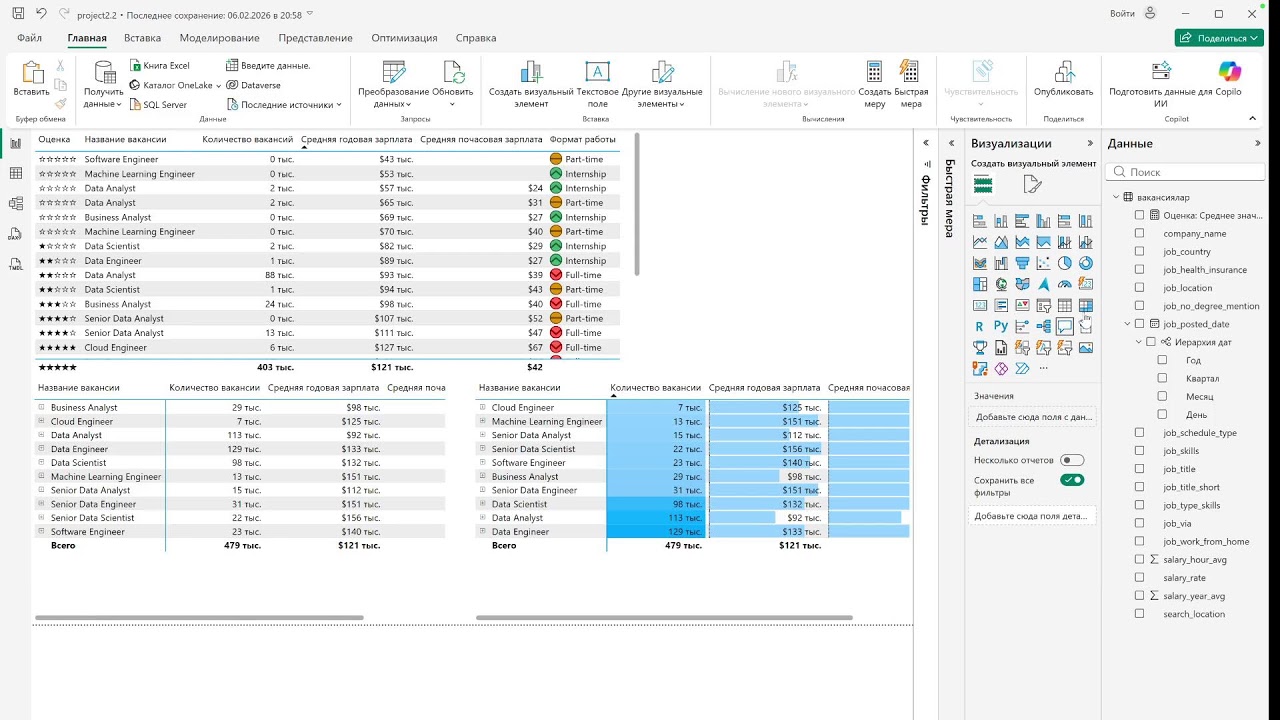The width and height of the screenshot is (1280, 720).
Task: Collapse the Данные pane with chevrons
Action: click(x=1258, y=143)
